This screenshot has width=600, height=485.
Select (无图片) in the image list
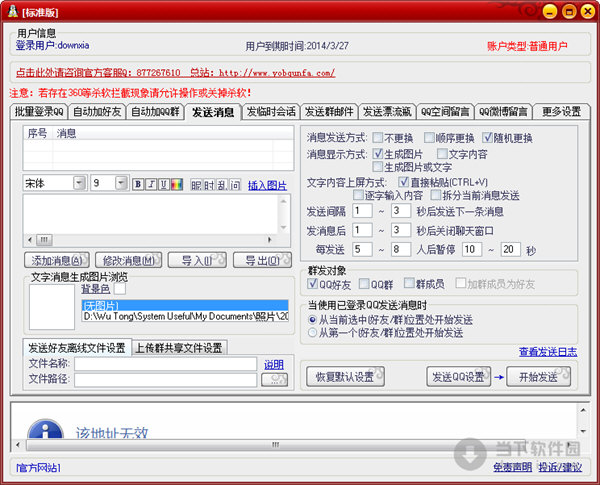click(x=185, y=305)
